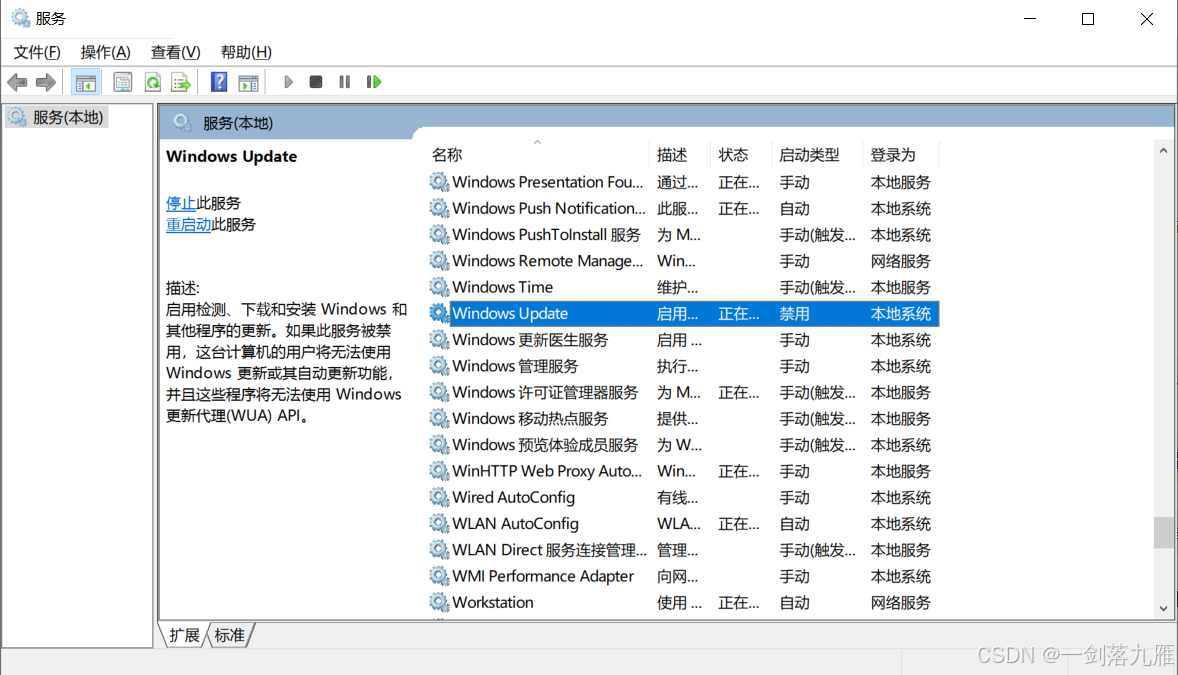Switch to the 扩展 tab
The height and width of the screenshot is (675, 1178).
pos(184,635)
